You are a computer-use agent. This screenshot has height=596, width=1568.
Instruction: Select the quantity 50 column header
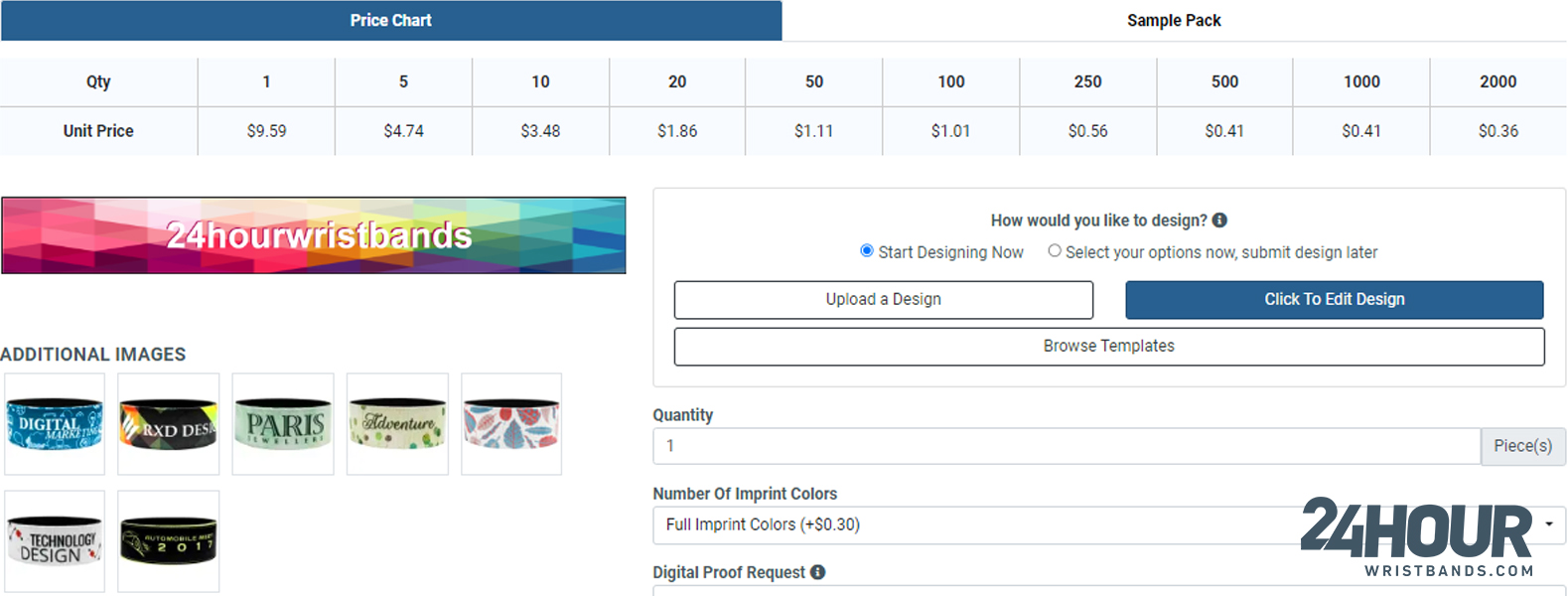tap(814, 82)
